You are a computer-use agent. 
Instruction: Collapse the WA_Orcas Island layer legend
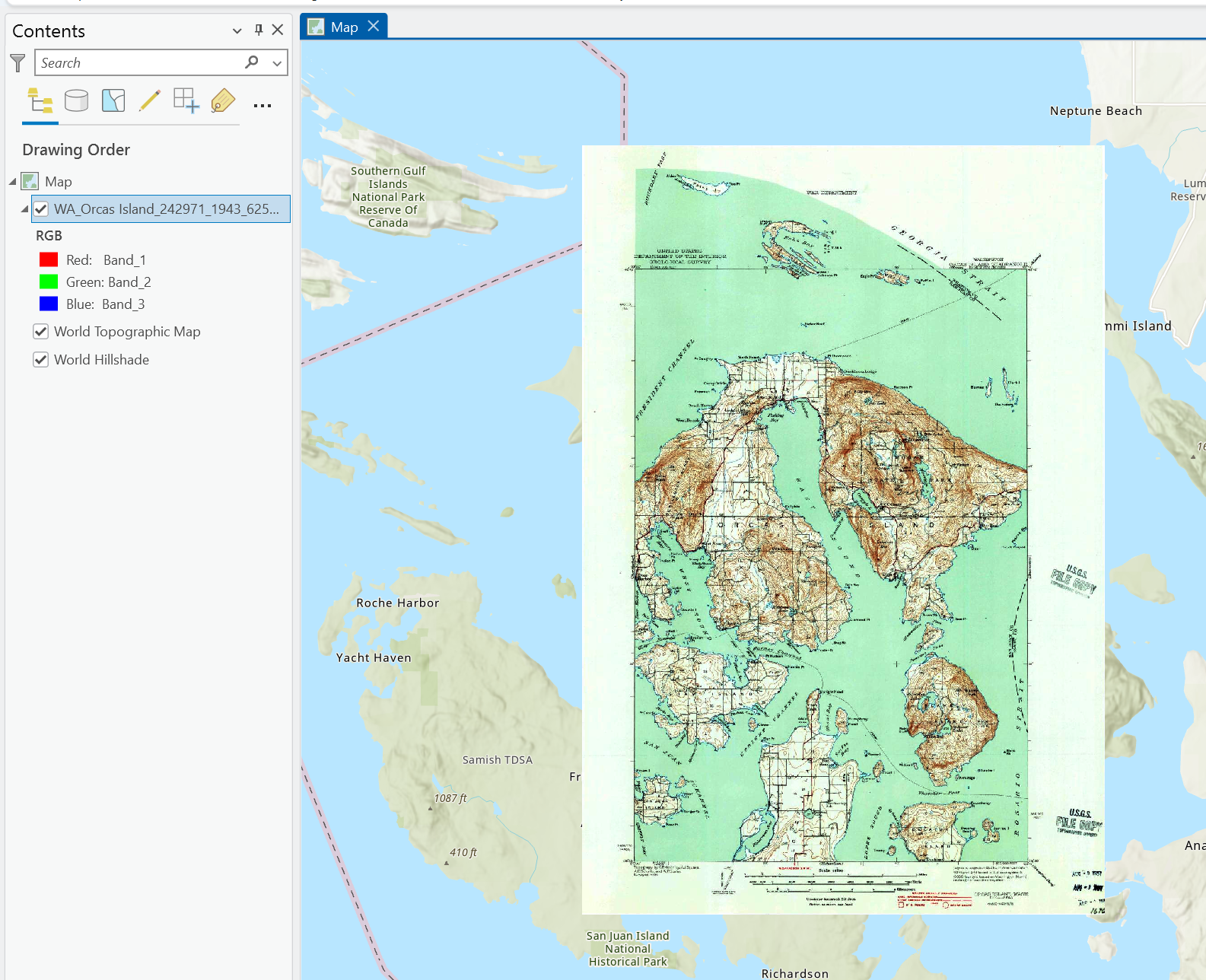click(24, 208)
